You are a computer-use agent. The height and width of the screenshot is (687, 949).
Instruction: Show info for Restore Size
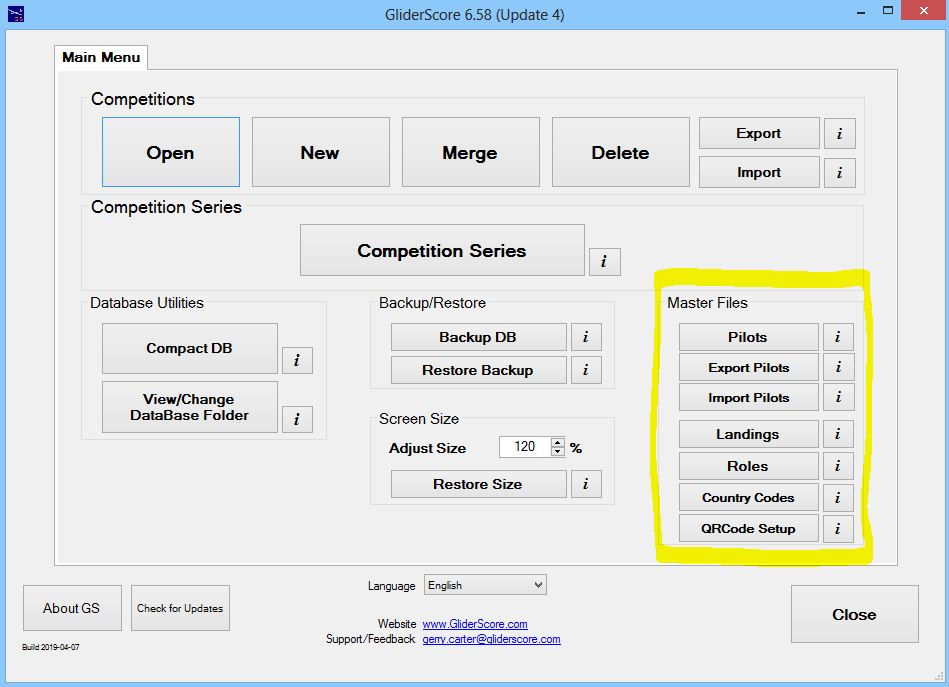(586, 484)
